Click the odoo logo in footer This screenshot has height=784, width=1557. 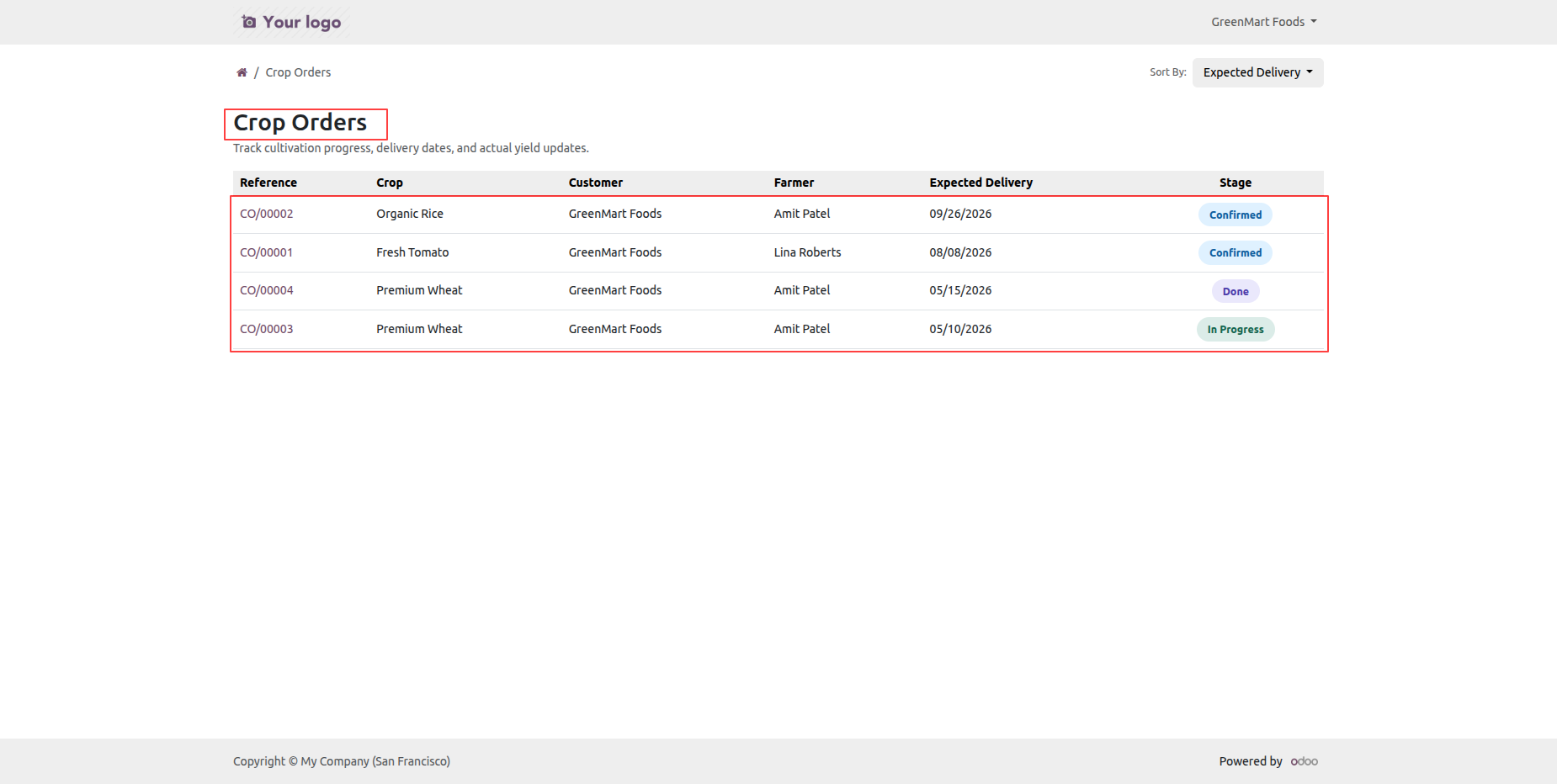click(x=1304, y=761)
